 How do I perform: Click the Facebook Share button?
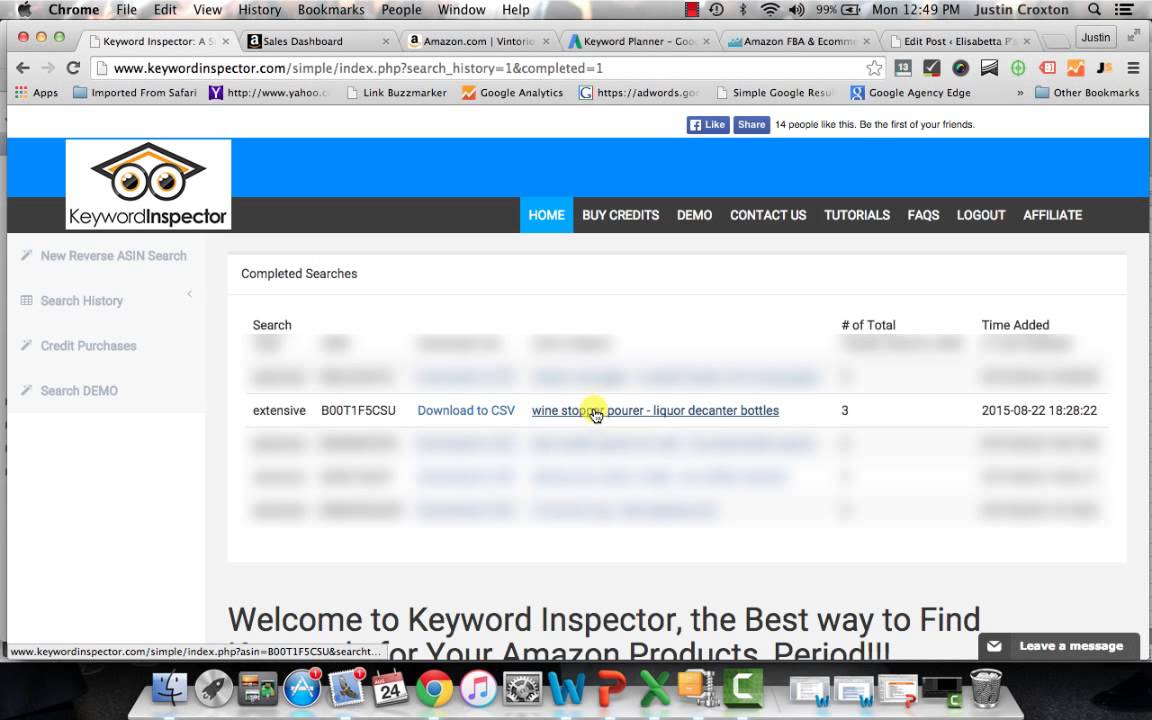point(752,125)
